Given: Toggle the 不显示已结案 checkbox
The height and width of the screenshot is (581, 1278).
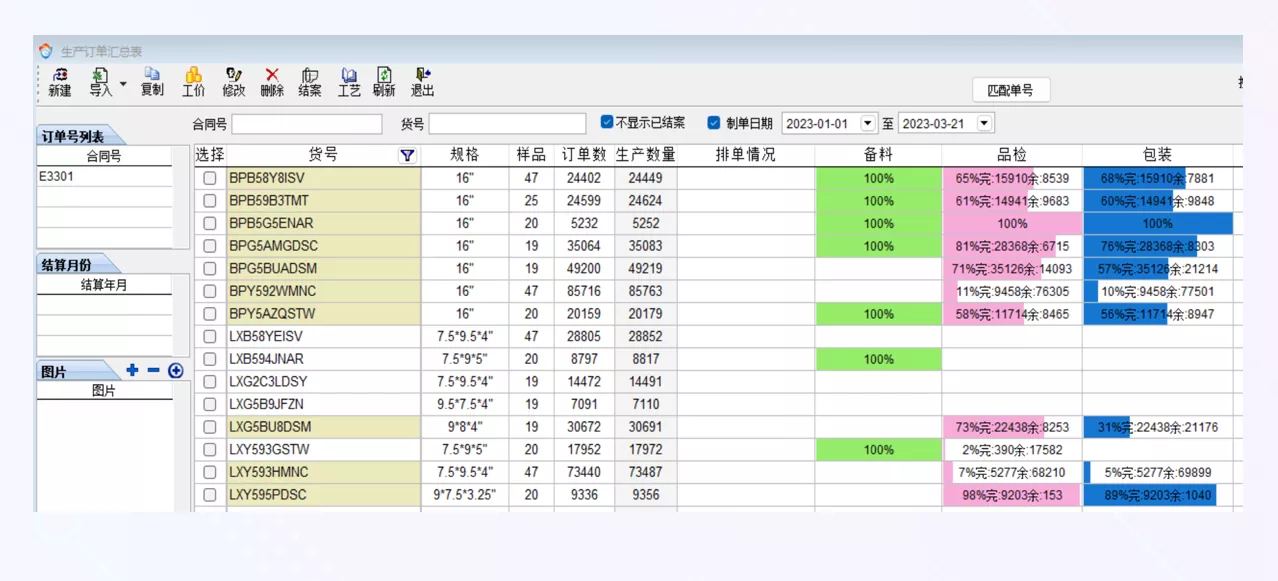Looking at the screenshot, I should click(607, 122).
